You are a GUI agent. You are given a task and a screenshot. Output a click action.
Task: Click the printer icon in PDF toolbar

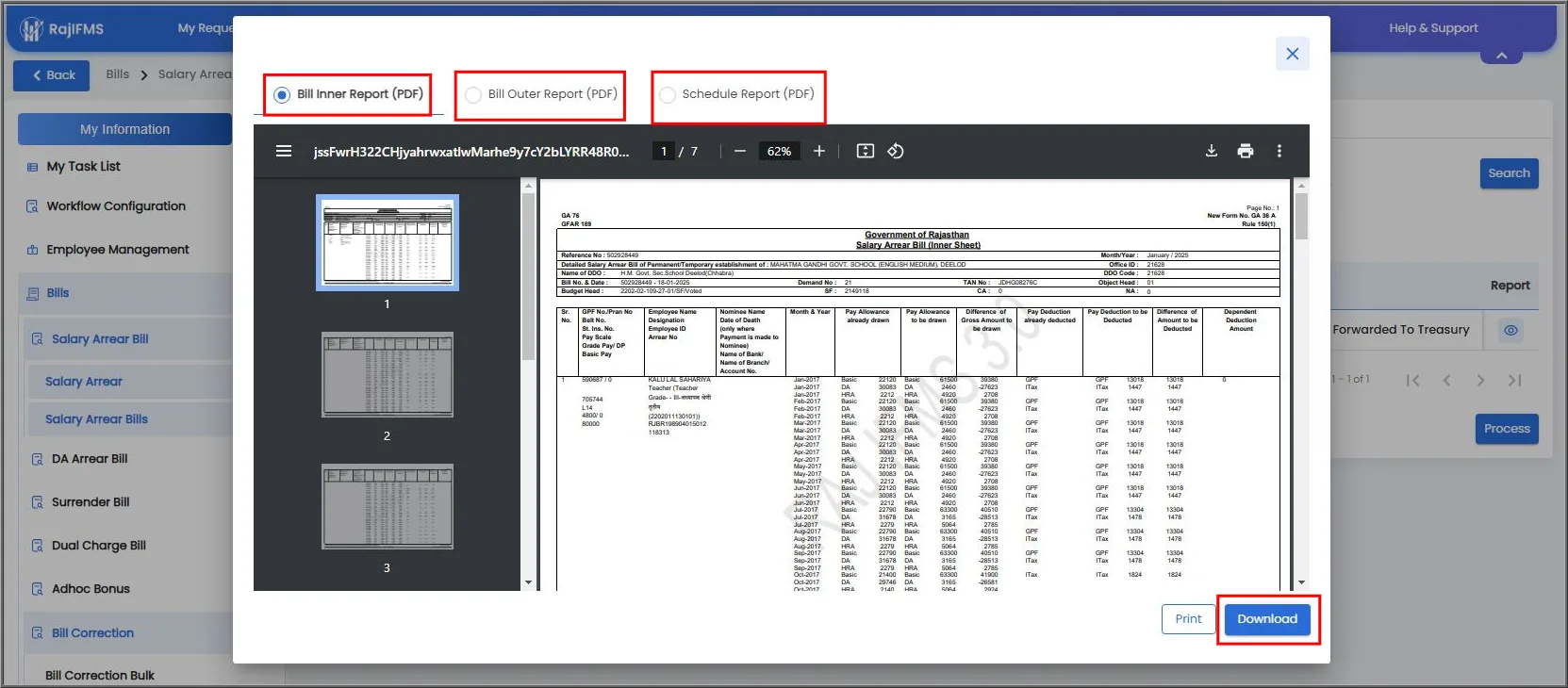pos(1246,151)
